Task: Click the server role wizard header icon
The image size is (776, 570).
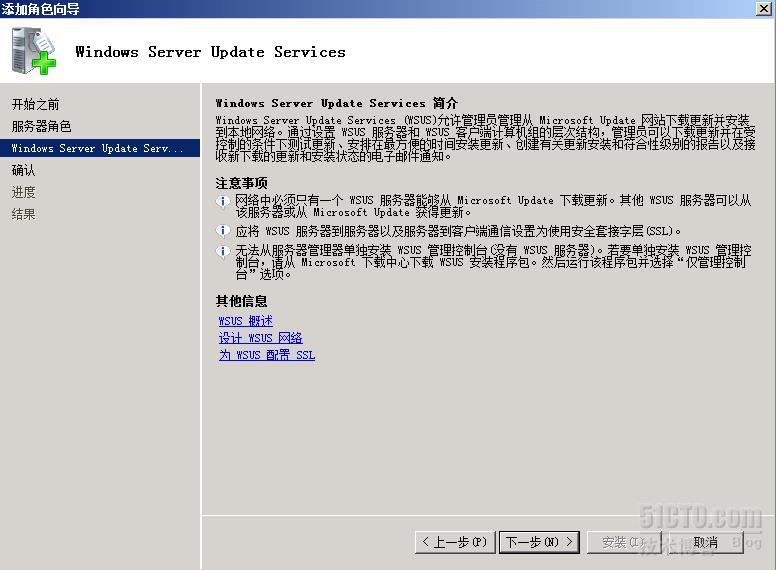Action: [34, 51]
